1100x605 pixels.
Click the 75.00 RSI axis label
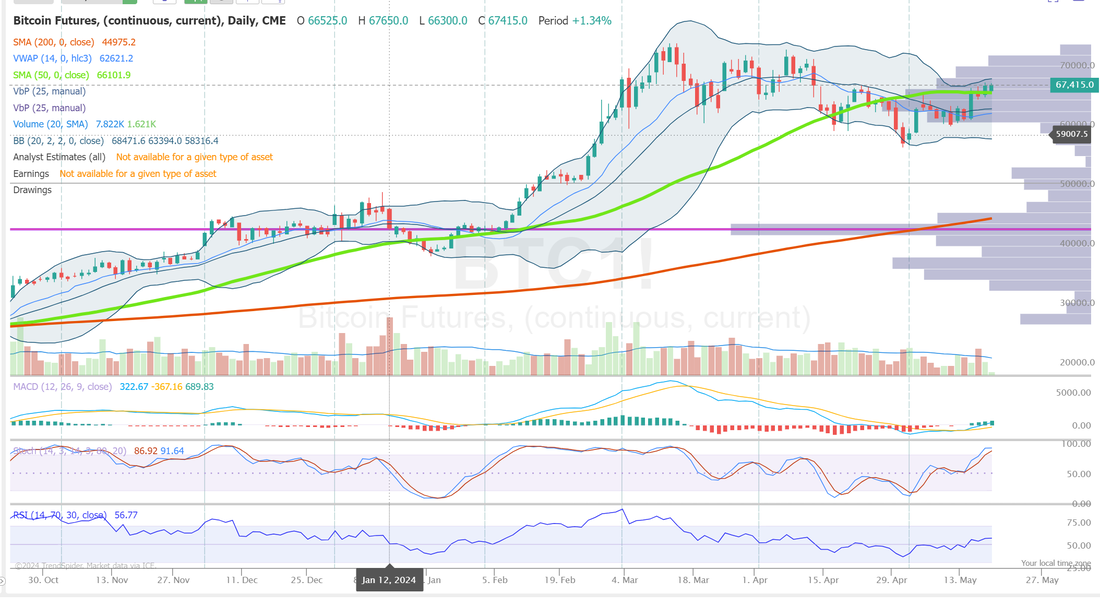[1079, 523]
